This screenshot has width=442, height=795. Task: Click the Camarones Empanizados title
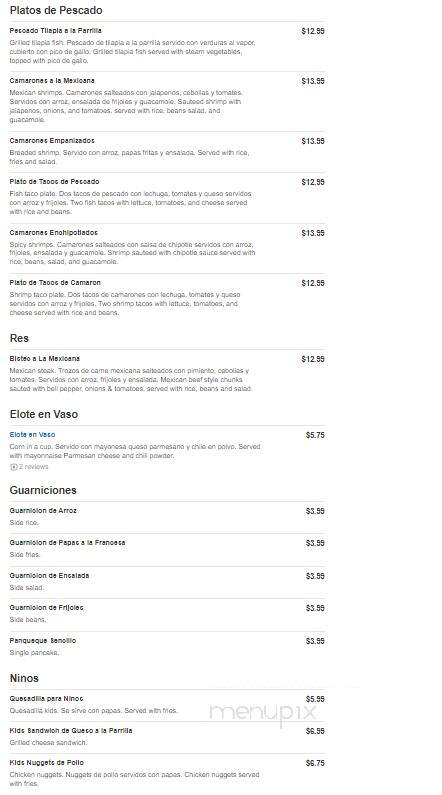pos(52,140)
